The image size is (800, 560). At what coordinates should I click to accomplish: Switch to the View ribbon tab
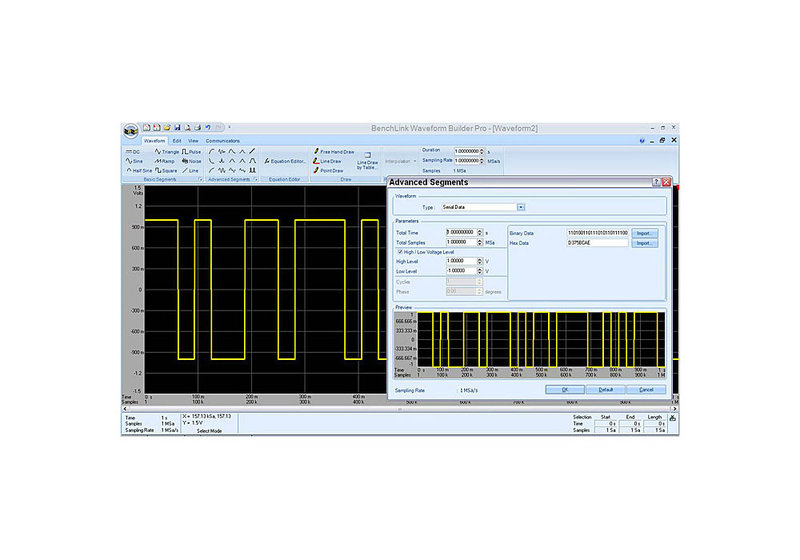[193, 141]
